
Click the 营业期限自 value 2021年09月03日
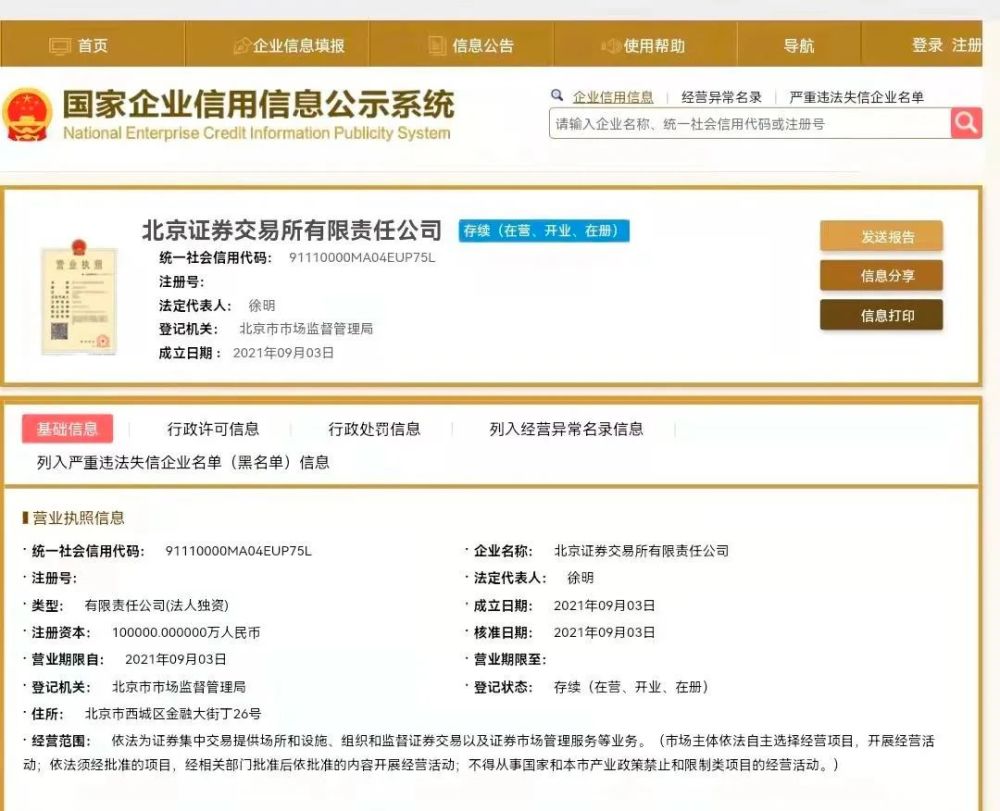[175, 659]
